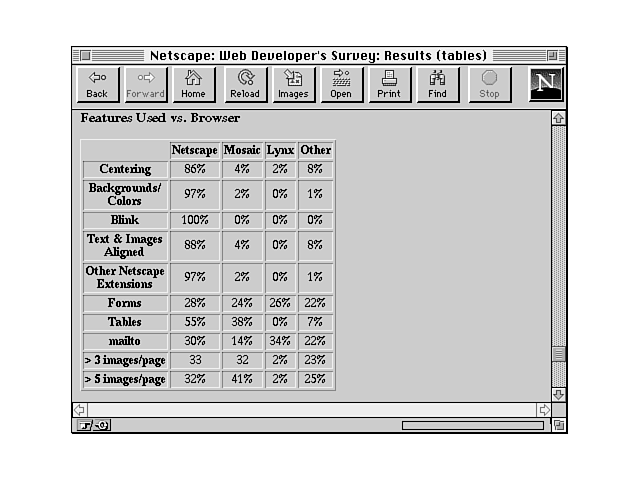The width and height of the screenshot is (640, 480).
Task: Click the Netscape N logo
Action: tap(545, 85)
